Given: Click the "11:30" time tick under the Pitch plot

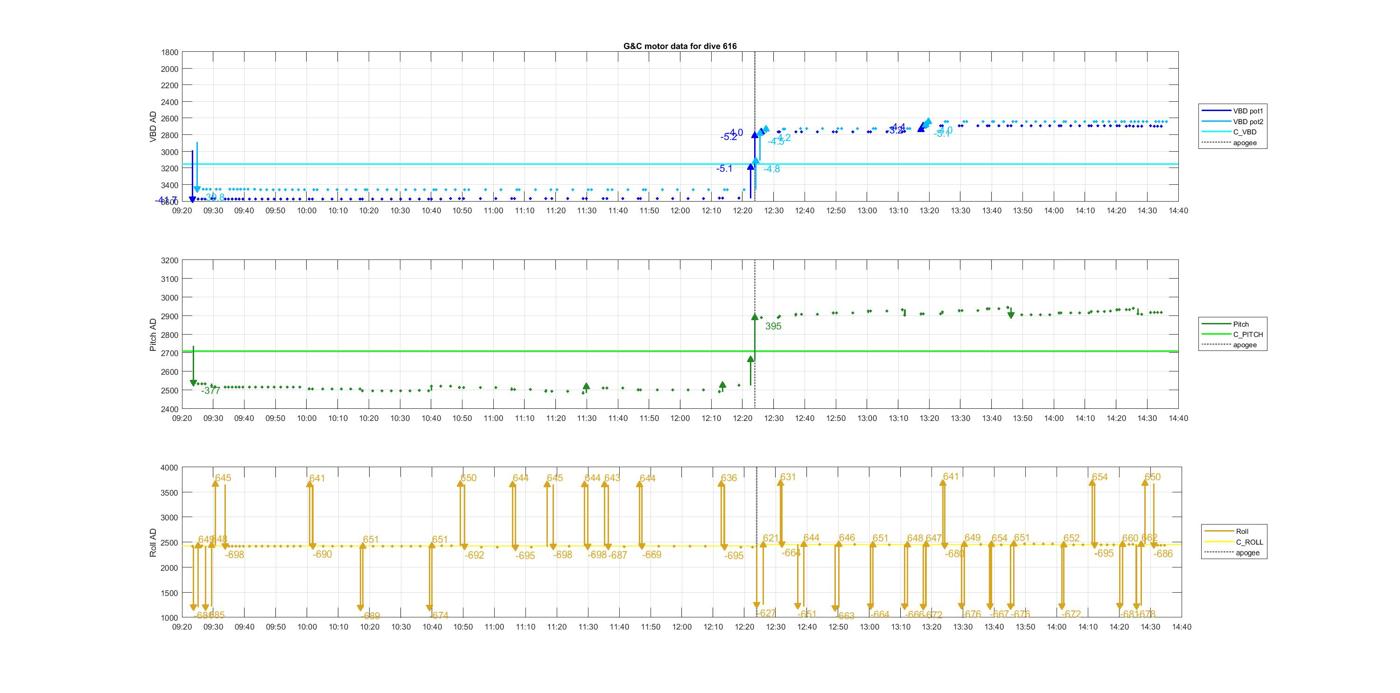Looking at the screenshot, I should (587, 418).
